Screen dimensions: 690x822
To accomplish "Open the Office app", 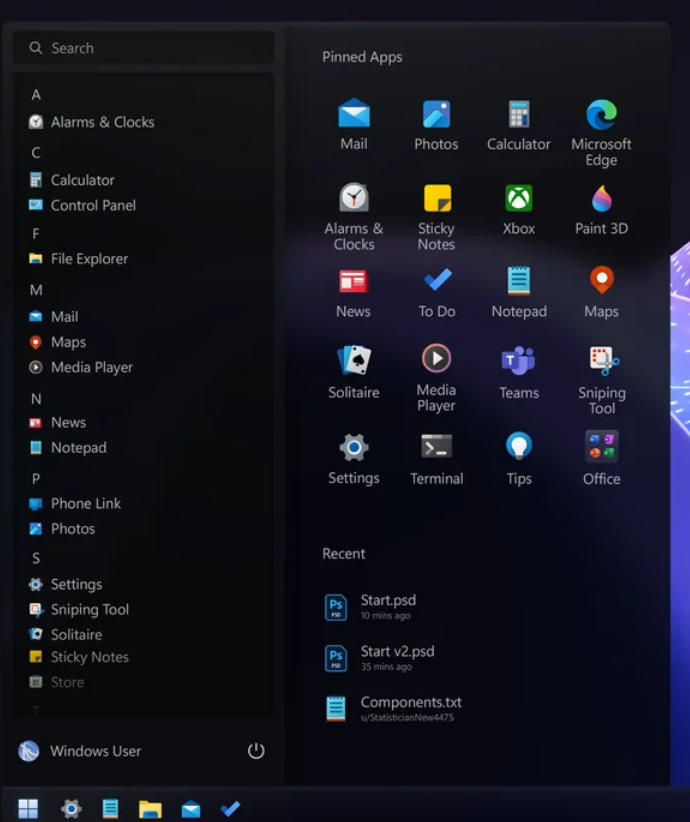I will [x=601, y=459].
